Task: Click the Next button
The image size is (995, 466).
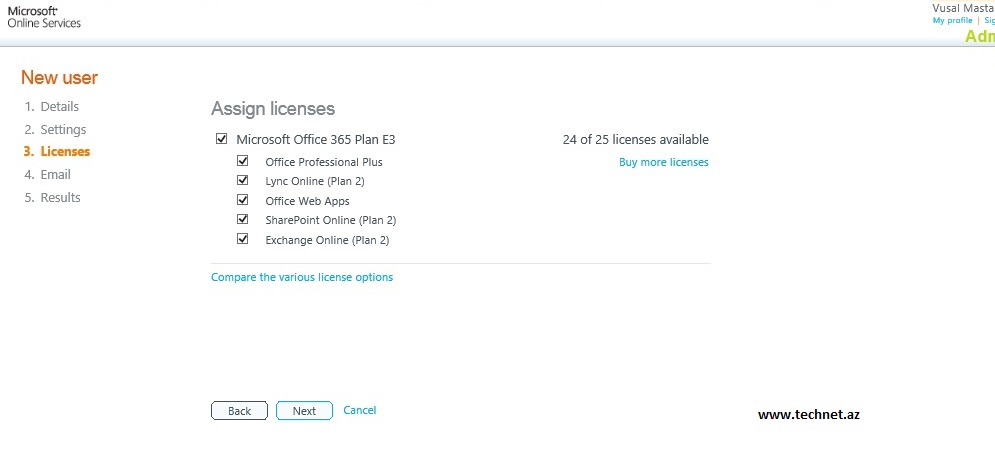Action: 304,411
